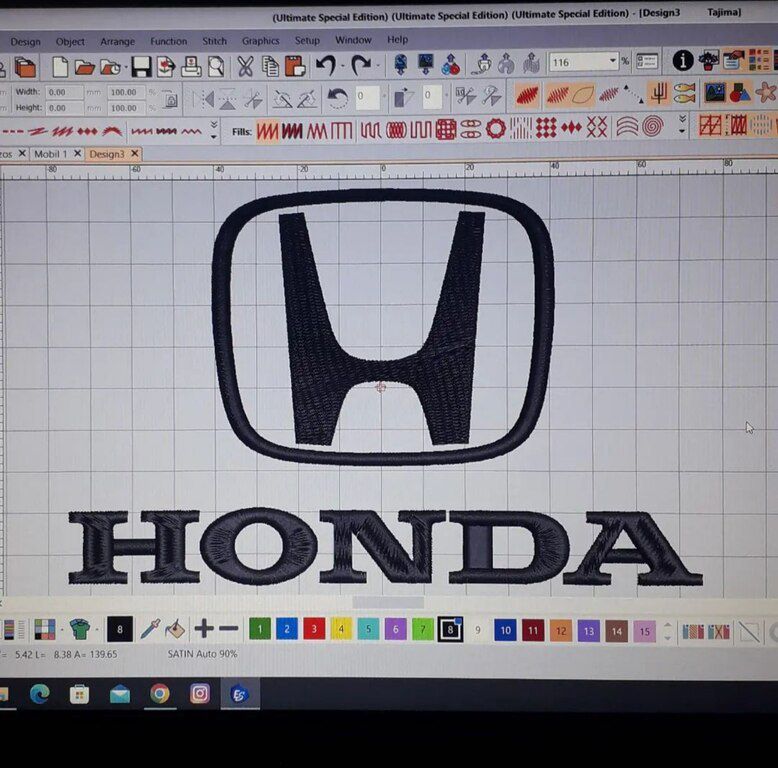Open print preview with the magnifier page icon
This screenshot has height=768, width=778.
(216, 66)
